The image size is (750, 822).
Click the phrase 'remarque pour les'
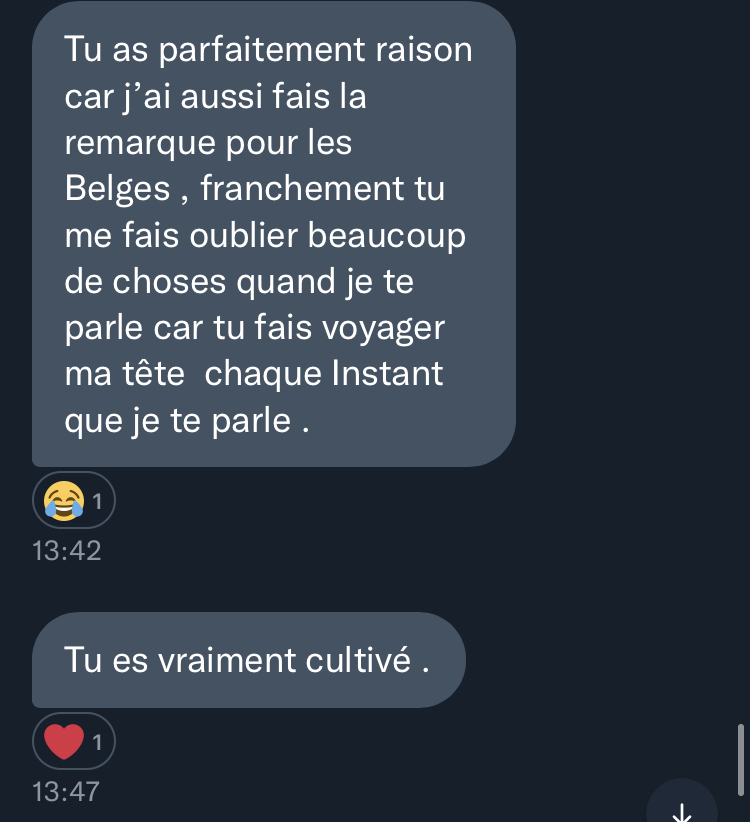pos(208,143)
